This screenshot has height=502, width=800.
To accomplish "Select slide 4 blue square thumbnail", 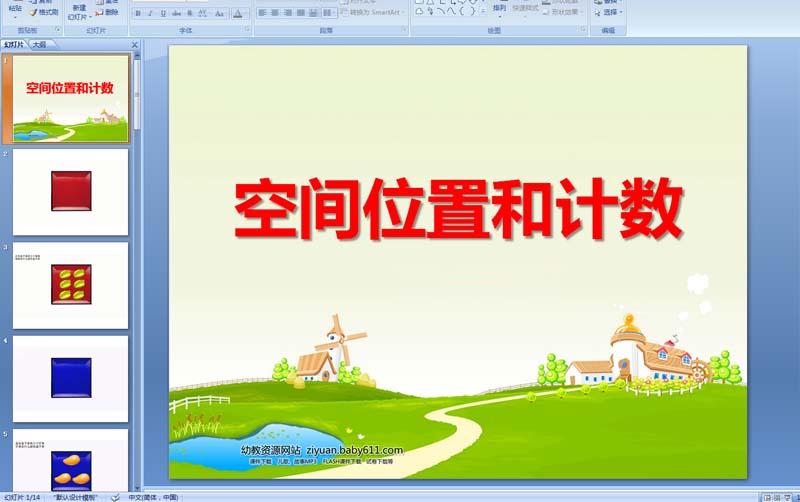I will [x=70, y=379].
